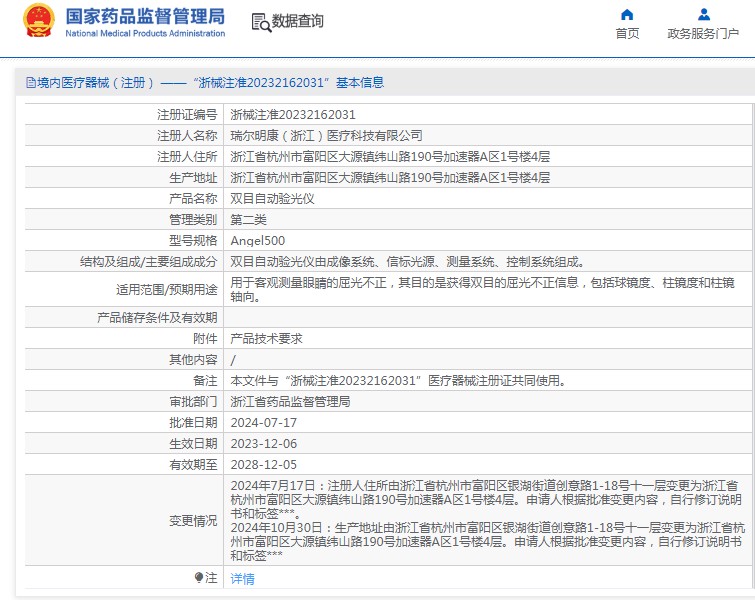The height and width of the screenshot is (600, 755).
Task: Click the 首页 house icon
Action: (626, 14)
